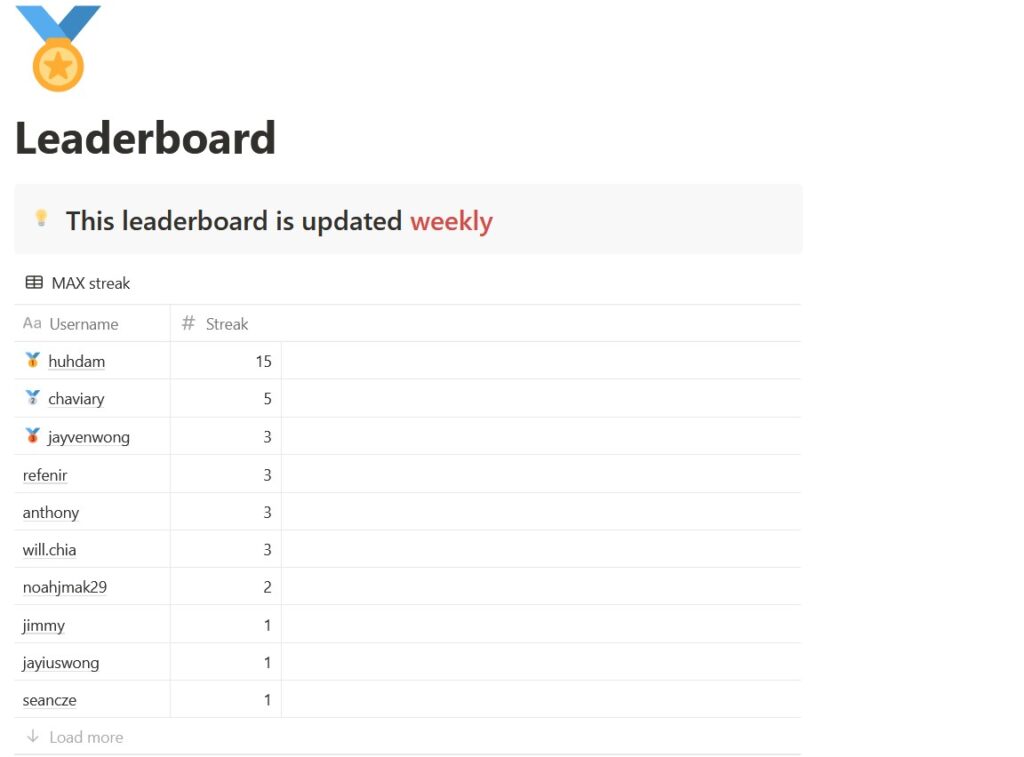This screenshot has height=757, width=1024.
Task: Click the Aa icon in Username header
Action: [x=32, y=324]
